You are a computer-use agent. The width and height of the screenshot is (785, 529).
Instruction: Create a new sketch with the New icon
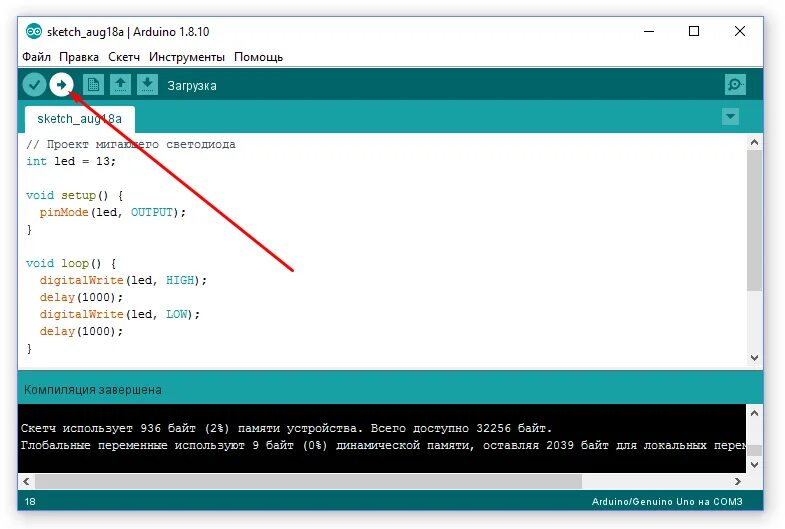(93, 85)
